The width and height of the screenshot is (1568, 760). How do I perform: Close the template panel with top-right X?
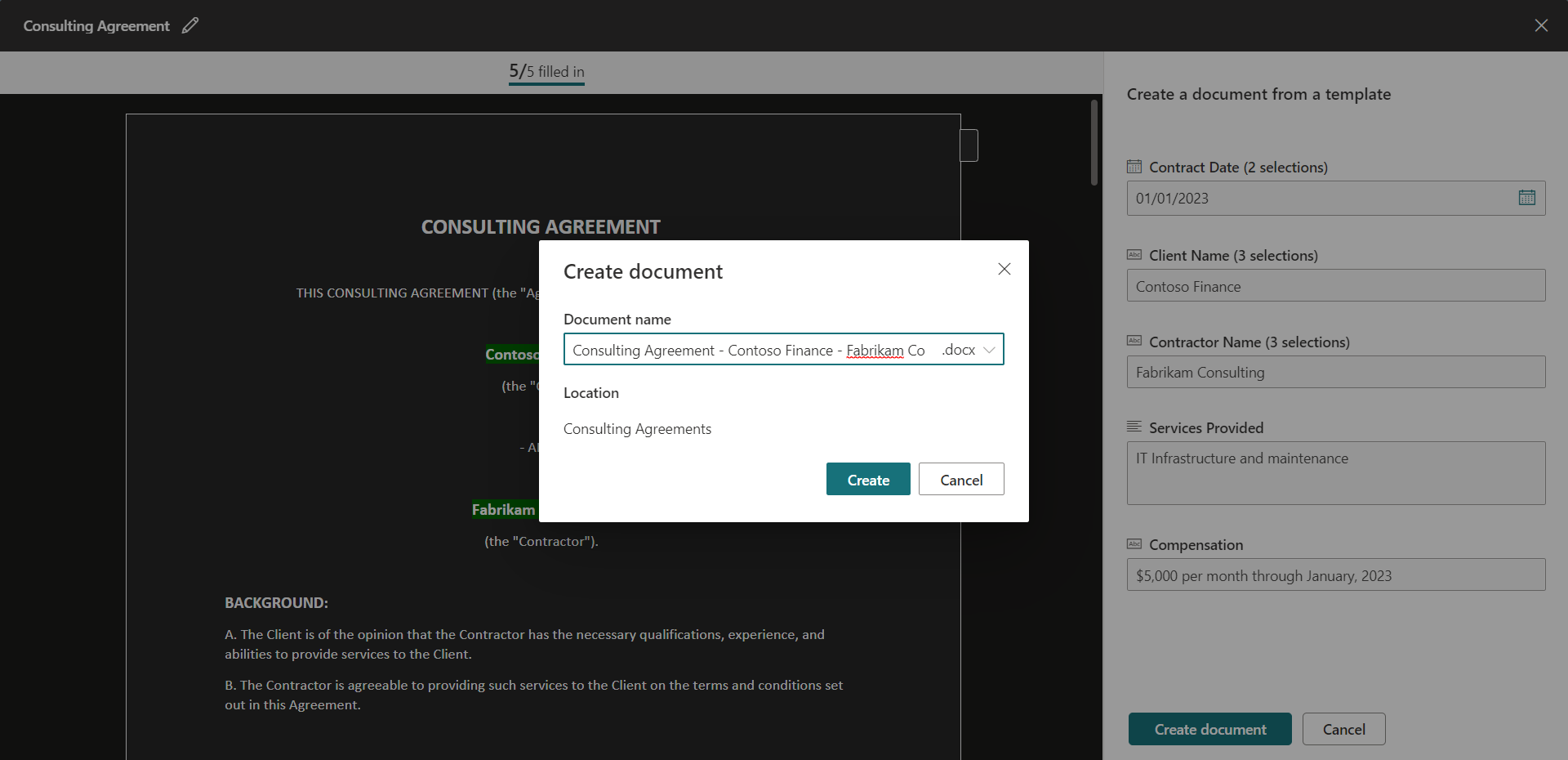click(1540, 25)
